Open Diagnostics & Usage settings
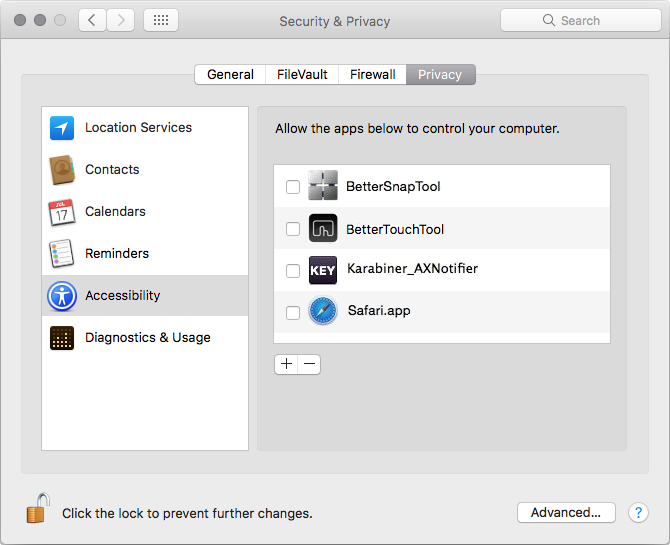The height and width of the screenshot is (545, 670). point(145,338)
